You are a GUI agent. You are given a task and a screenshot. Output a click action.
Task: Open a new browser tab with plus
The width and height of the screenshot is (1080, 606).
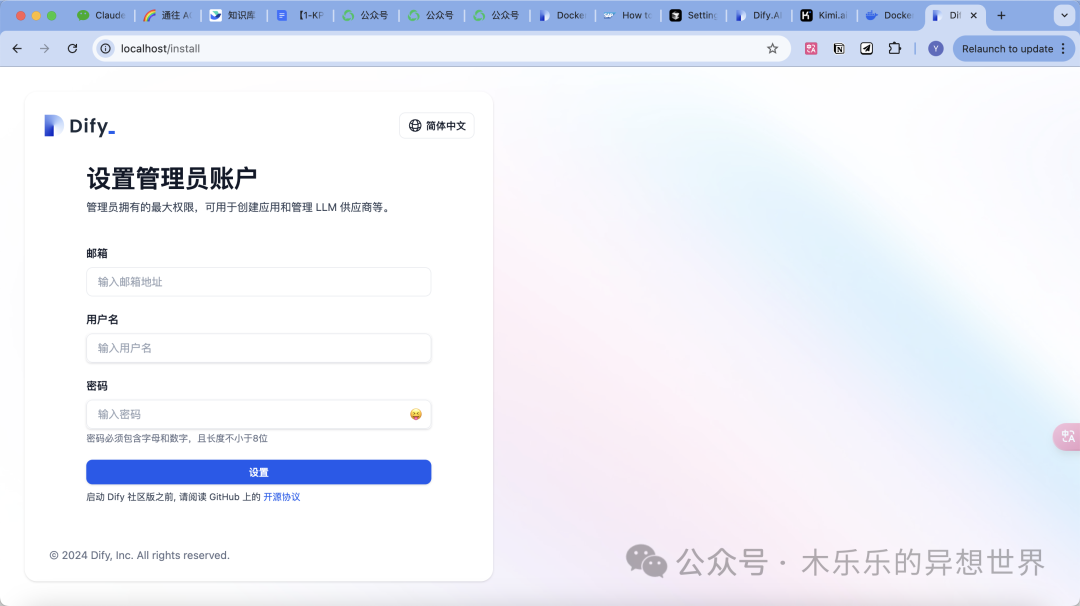point(1001,15)
